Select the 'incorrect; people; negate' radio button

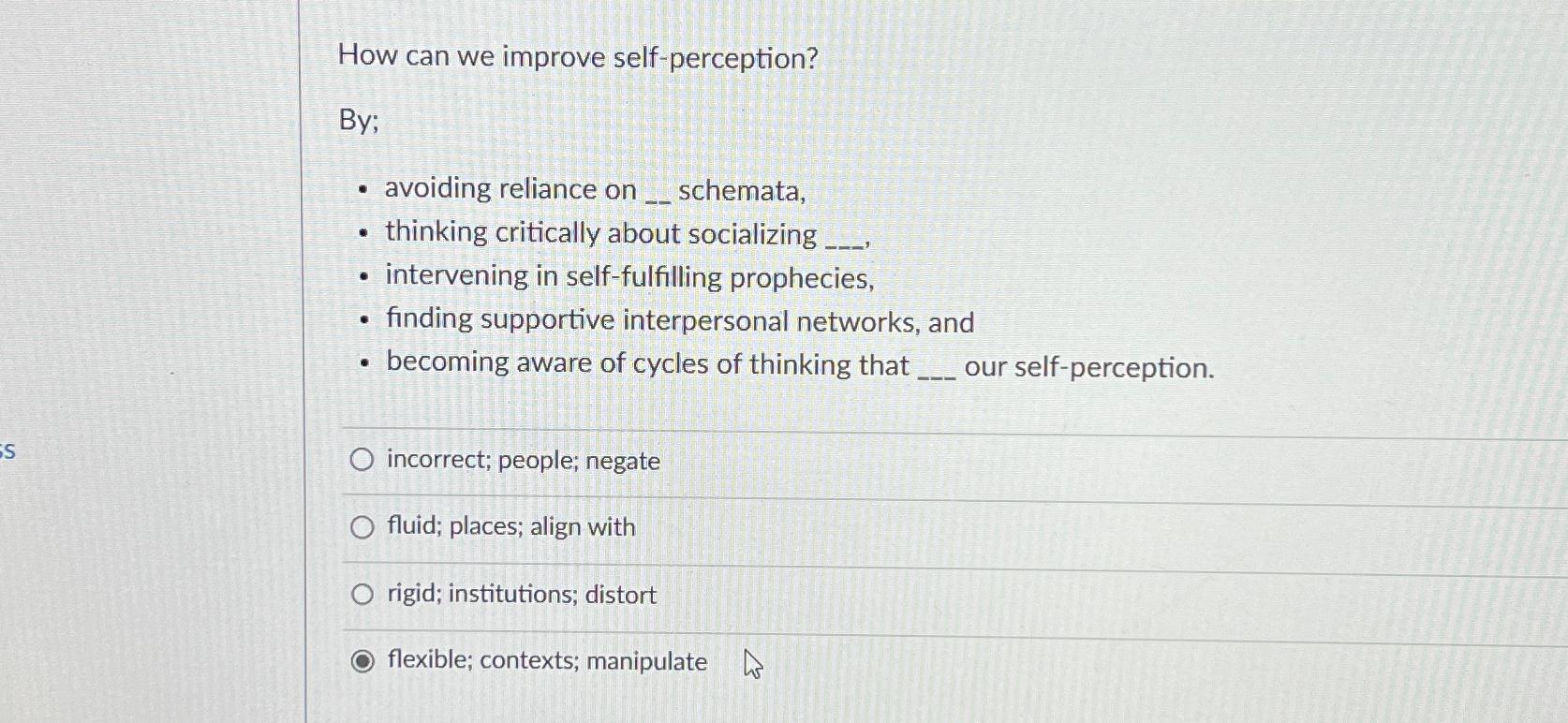tap(361, 459)
